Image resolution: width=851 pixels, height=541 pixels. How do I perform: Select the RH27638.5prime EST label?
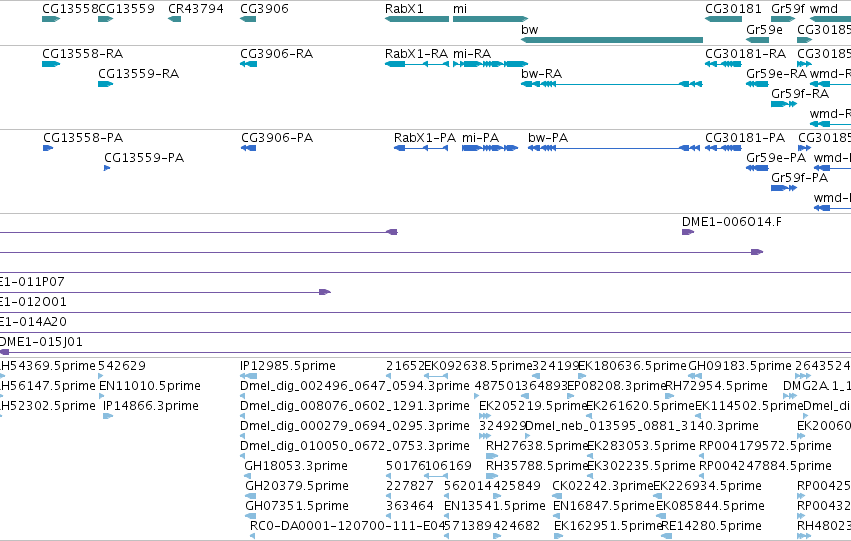[x=537, y=447]
